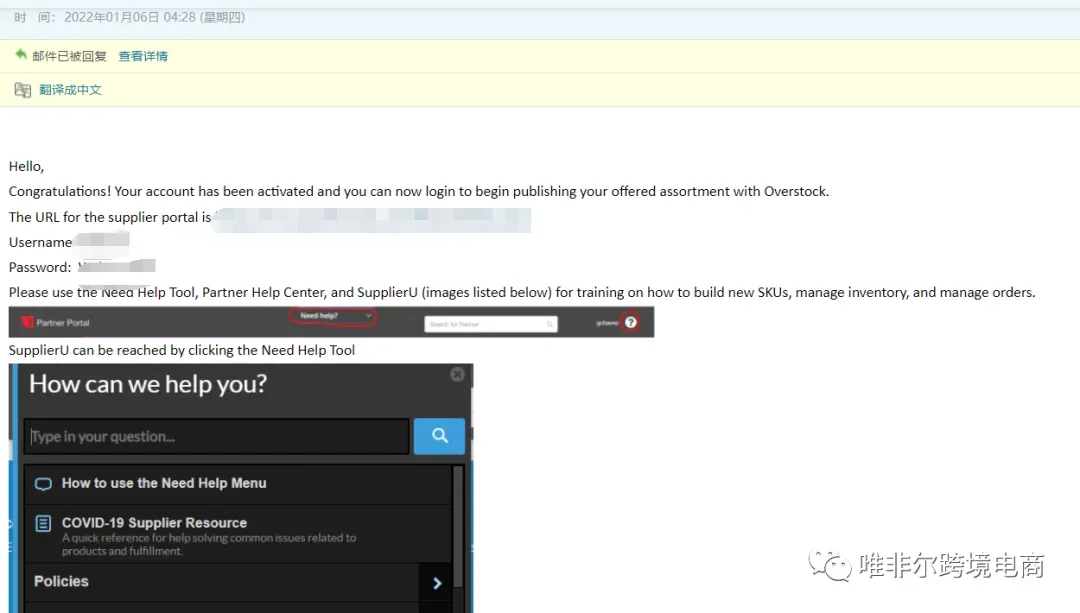
Task: Click the Partner Portal header screenshot image
Action: 331,322
